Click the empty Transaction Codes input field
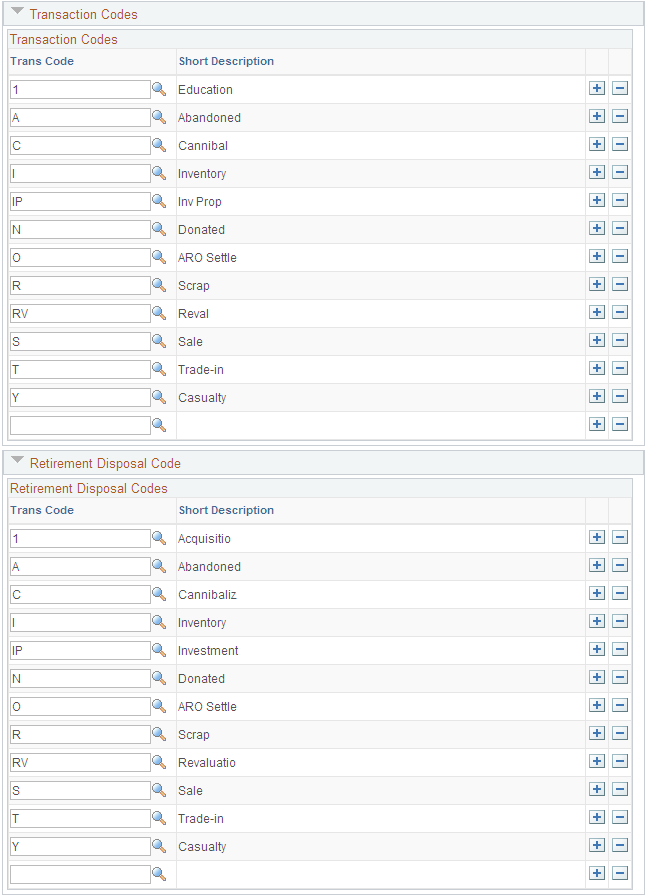The image size is (646, 895). 80,425
